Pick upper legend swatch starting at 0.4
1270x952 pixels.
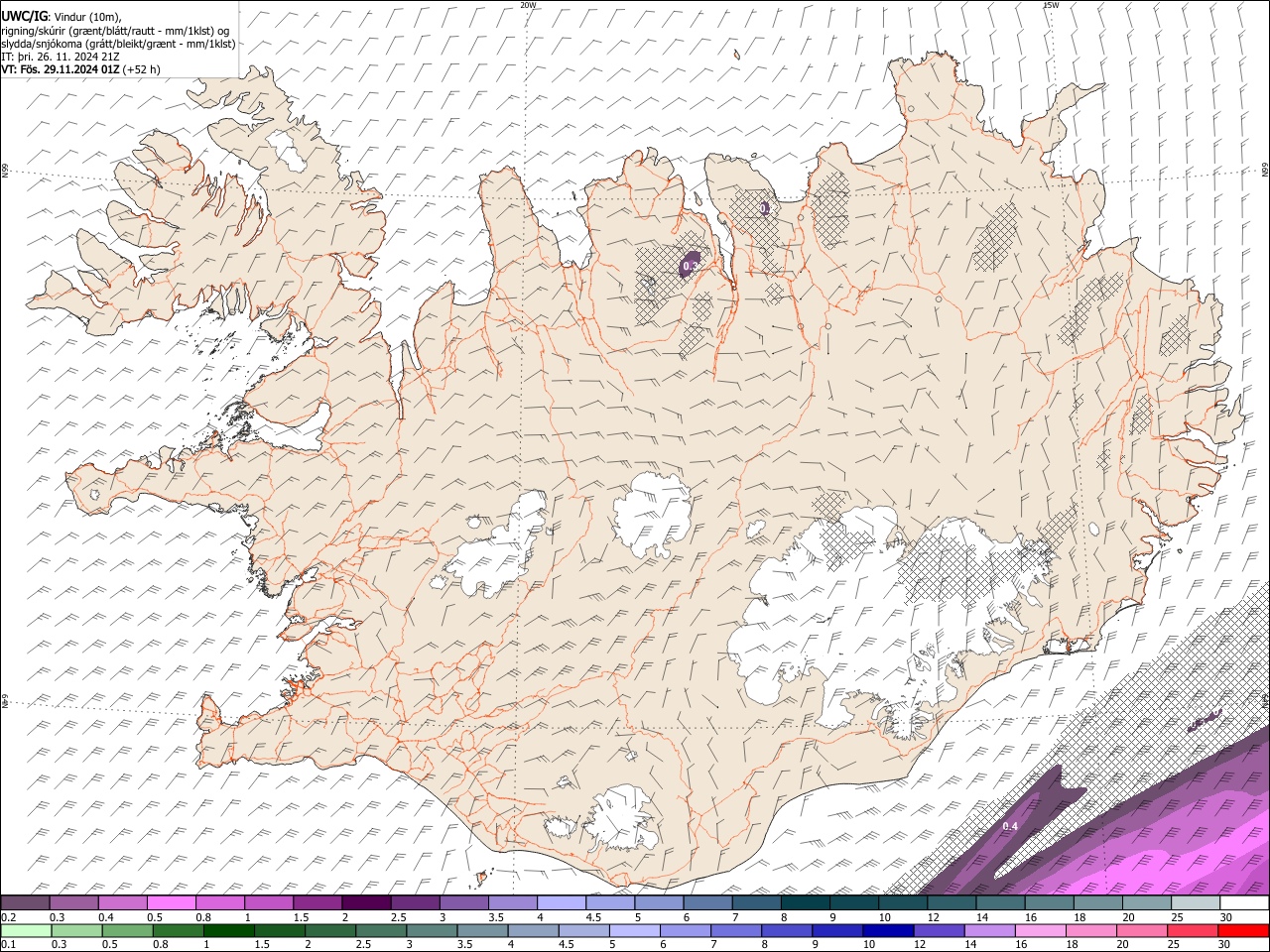pyautogui.click(x=122, y=903)
